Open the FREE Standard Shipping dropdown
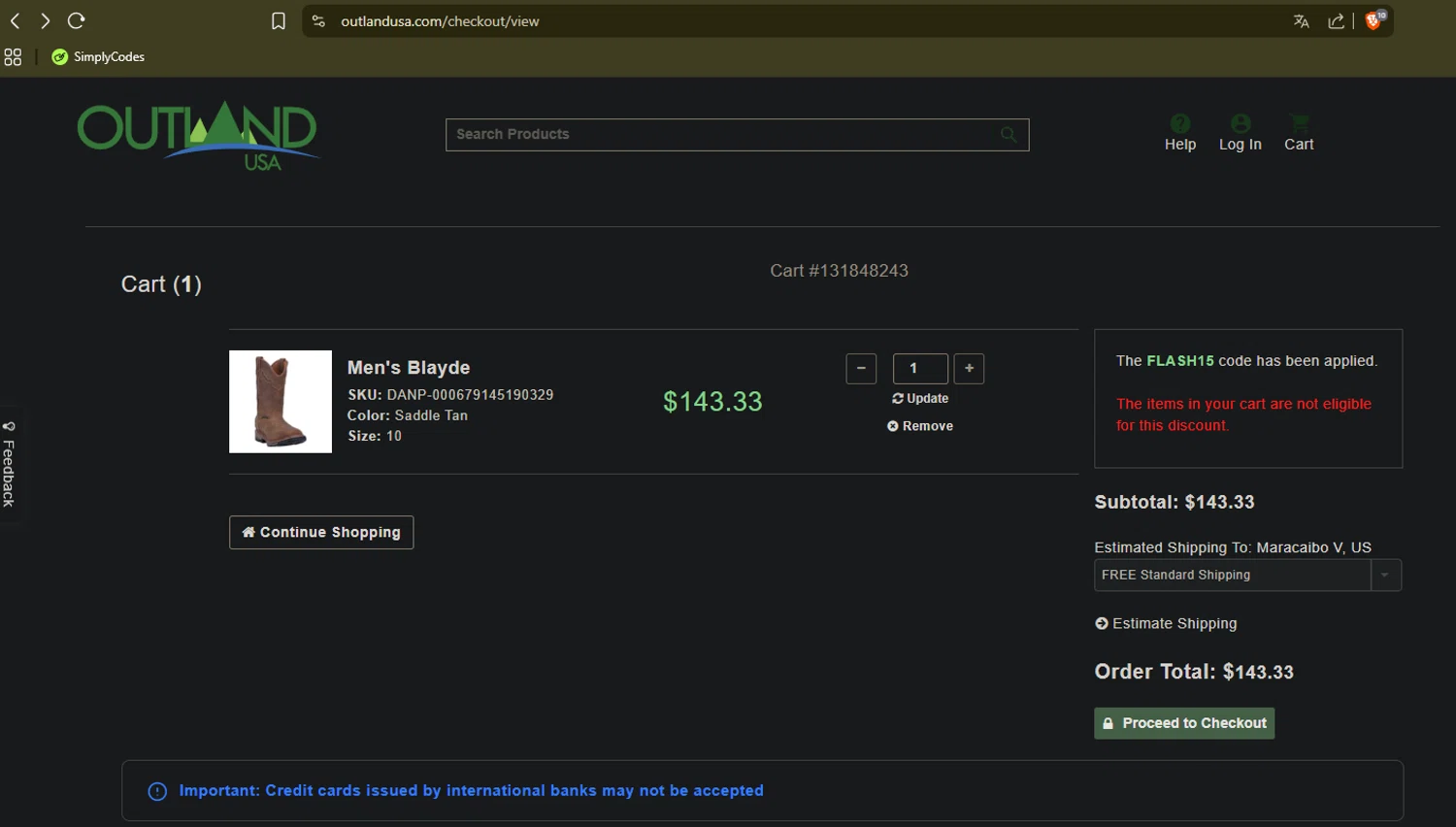 1247,575
